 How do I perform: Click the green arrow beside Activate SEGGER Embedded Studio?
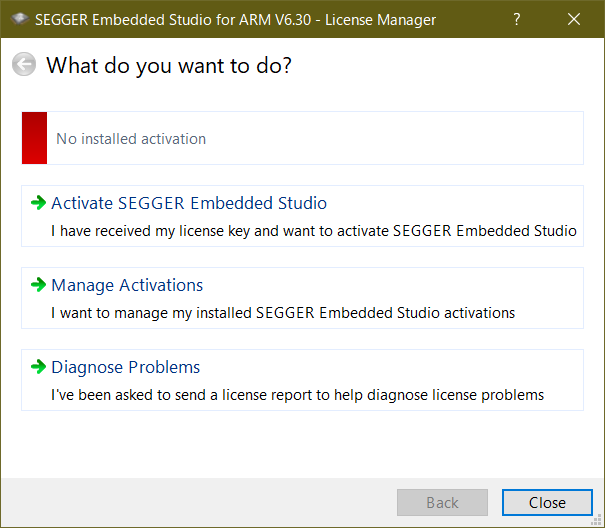(x=39, y=203)
